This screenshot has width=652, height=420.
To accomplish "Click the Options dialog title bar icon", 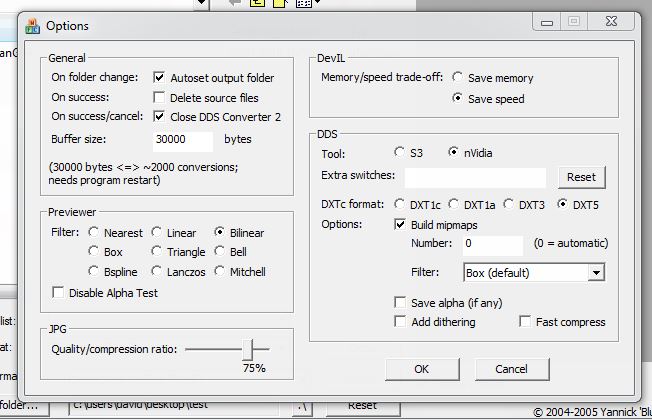I will pyautogui.click(x=33, y=25).
